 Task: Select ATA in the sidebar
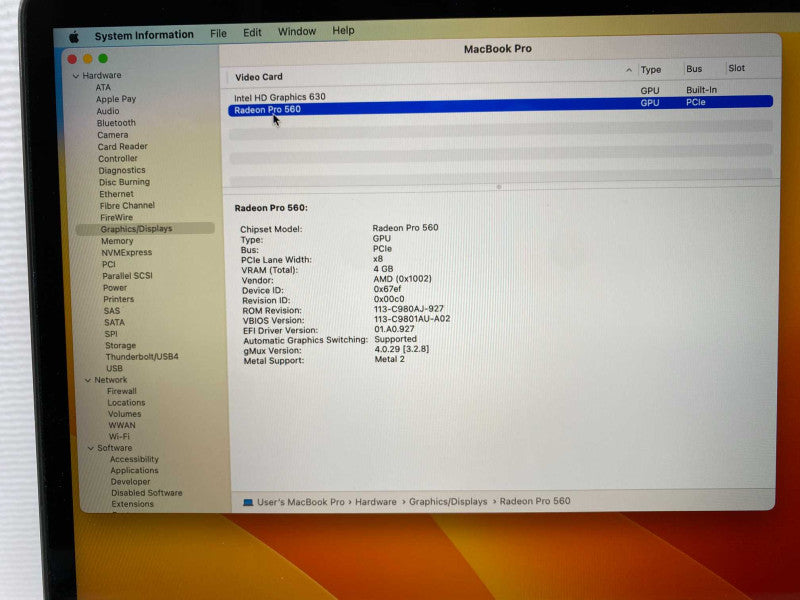103,87
